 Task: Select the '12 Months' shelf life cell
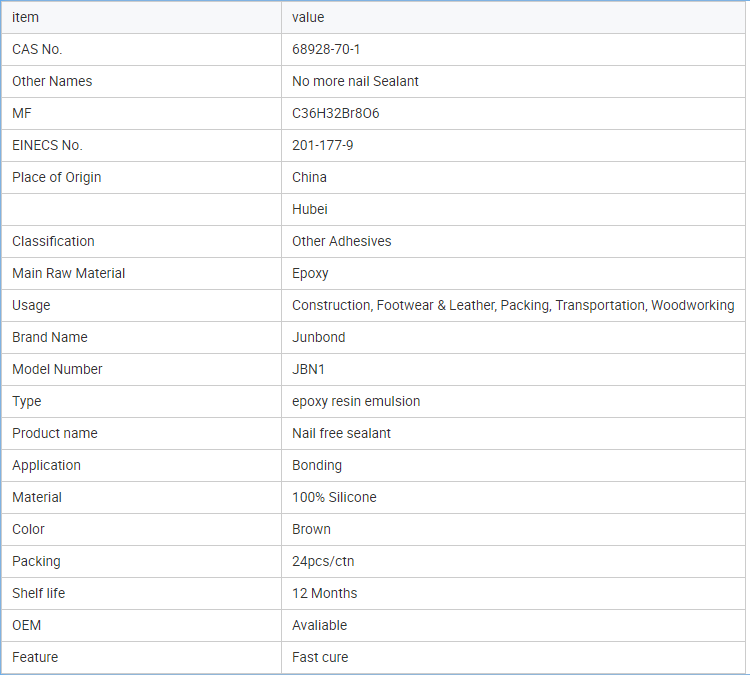tap(324, 593)
